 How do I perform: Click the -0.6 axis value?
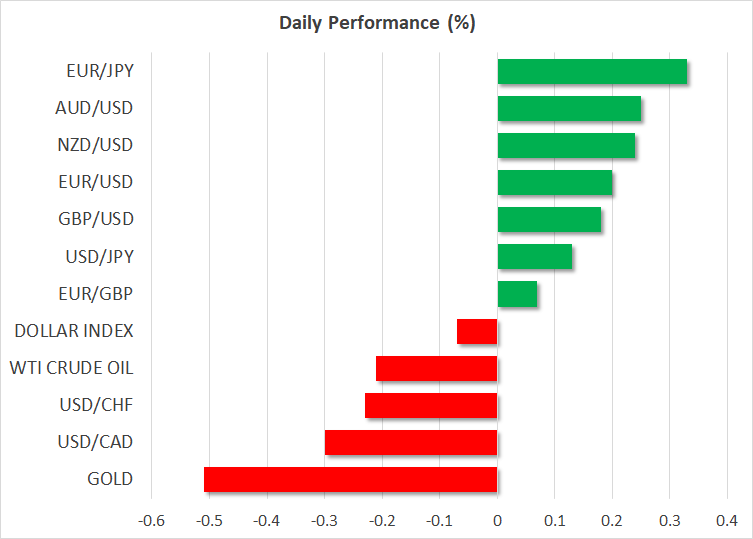pos(151,520)
